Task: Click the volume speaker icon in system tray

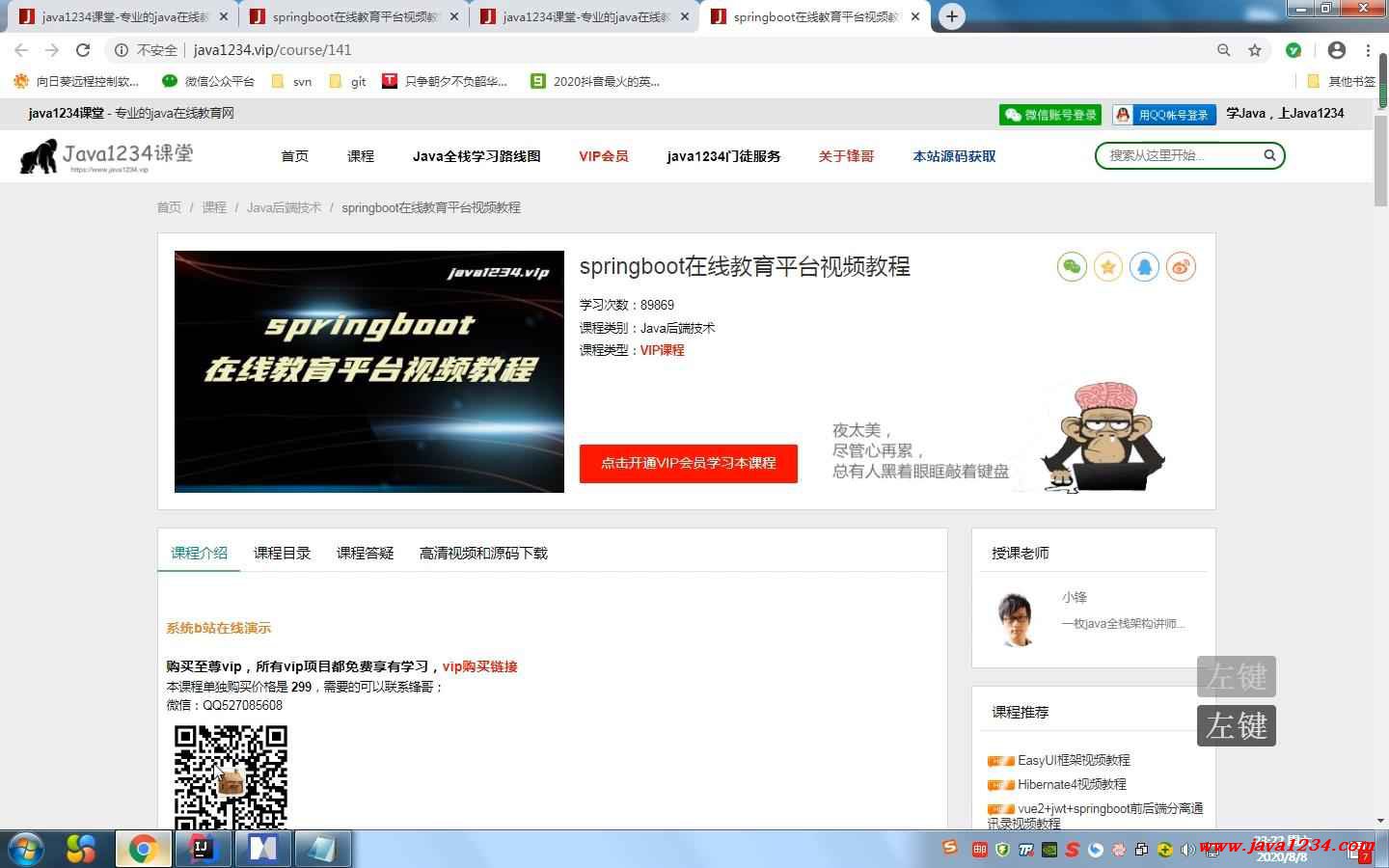Action: pyautogui.click(x=1187, y=850)
